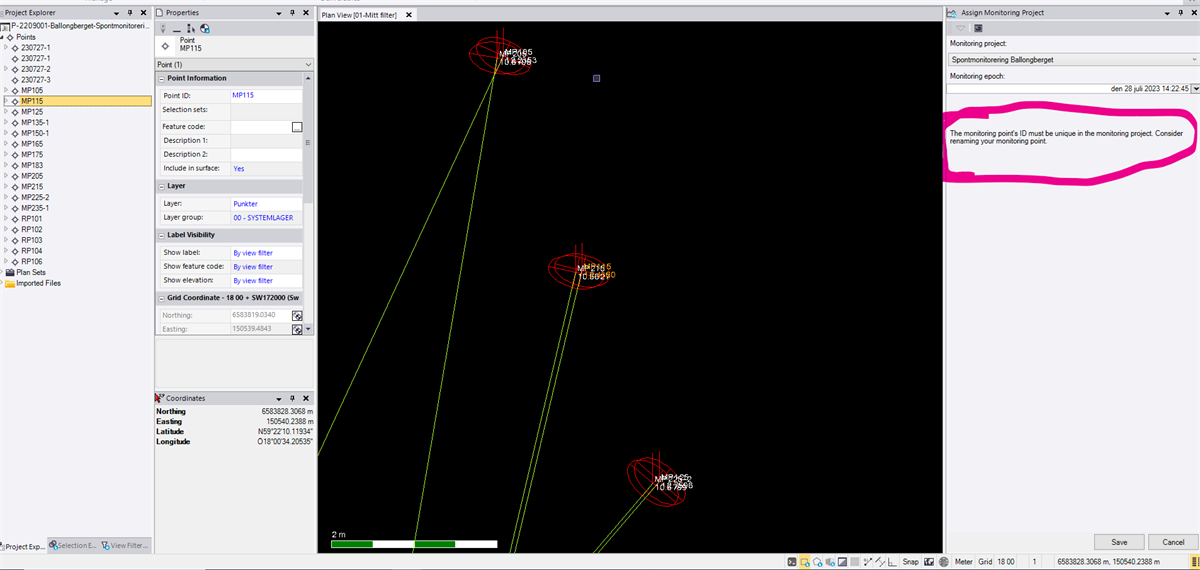Click the Northing coordinate picker icon
The height and width of the screenshot is (570, 1200).
[x=297, y=316]
